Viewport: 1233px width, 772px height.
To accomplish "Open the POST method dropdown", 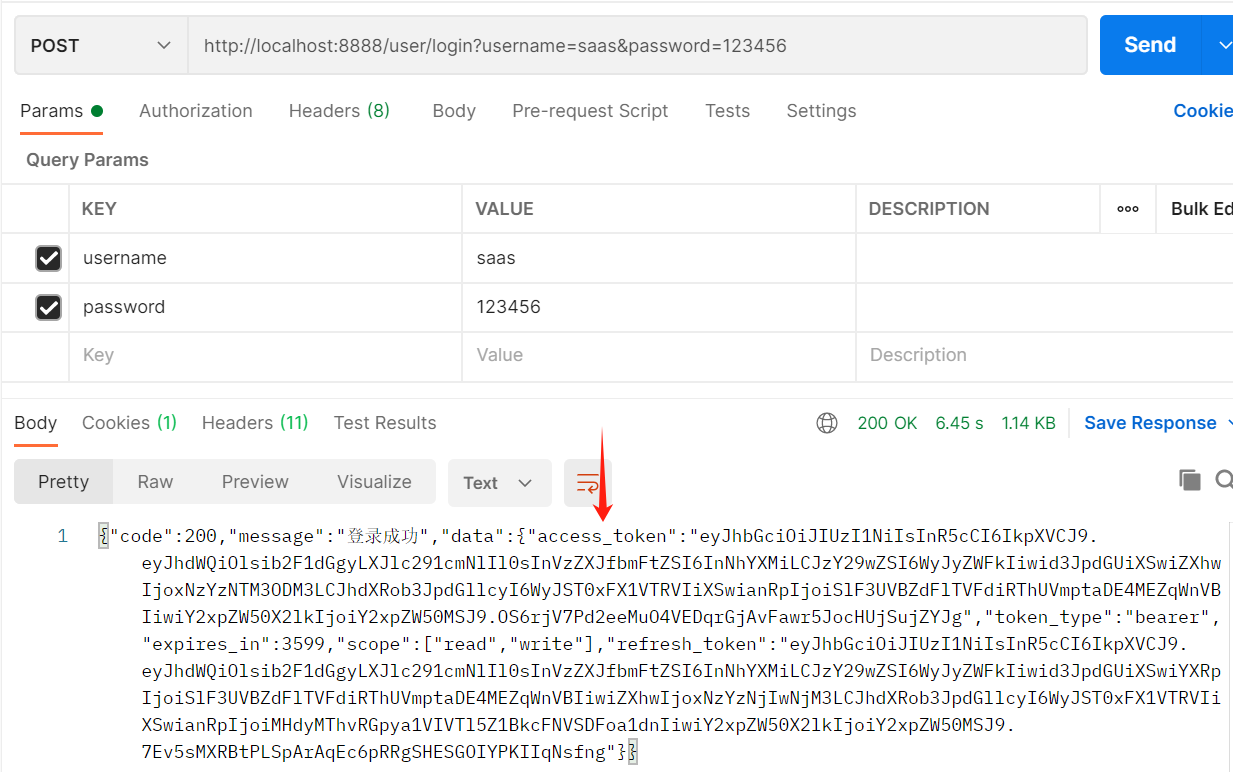I will 101,45.
